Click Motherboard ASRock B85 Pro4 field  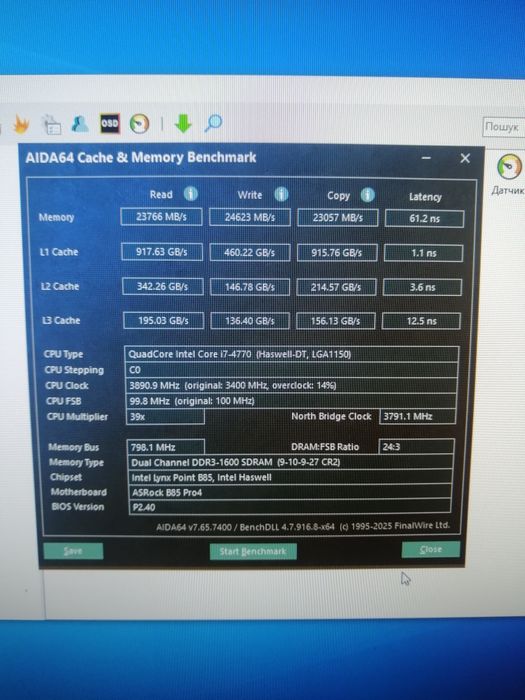[290, 492]
